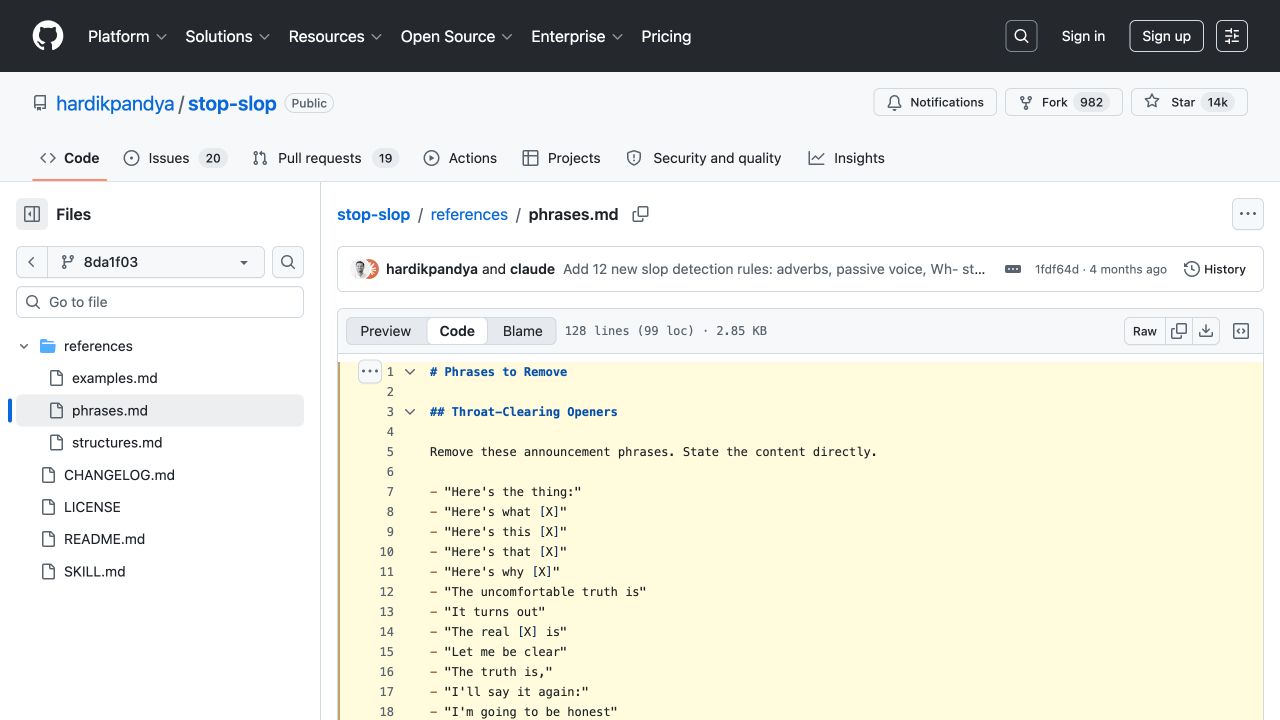
Task: Expand the Solutions menu
Action: point(228,36)
